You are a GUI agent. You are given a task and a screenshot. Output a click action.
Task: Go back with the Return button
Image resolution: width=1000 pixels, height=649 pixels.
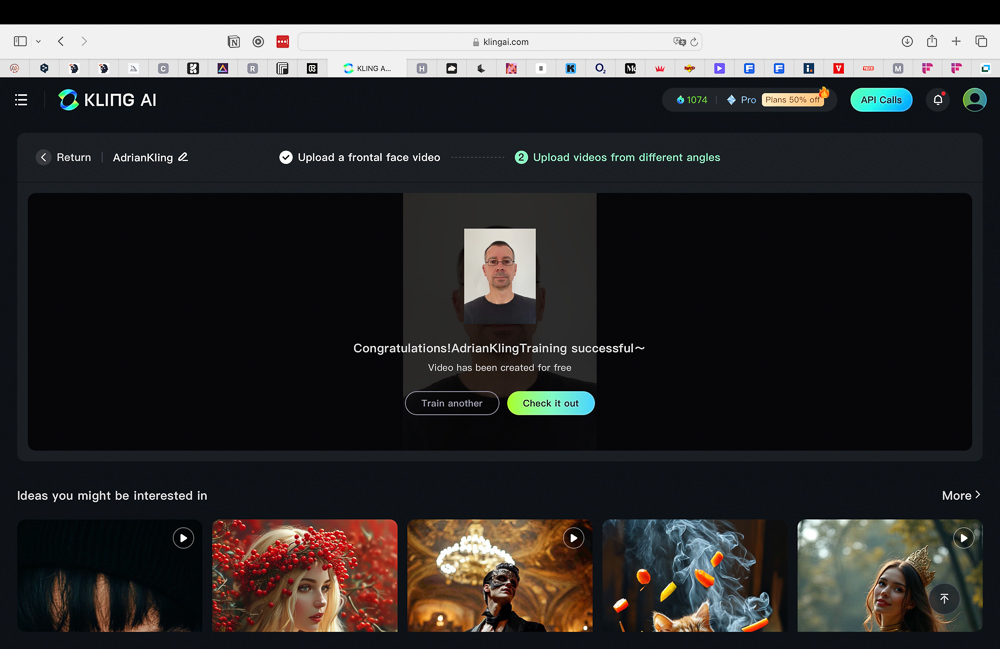coord(64,157)
